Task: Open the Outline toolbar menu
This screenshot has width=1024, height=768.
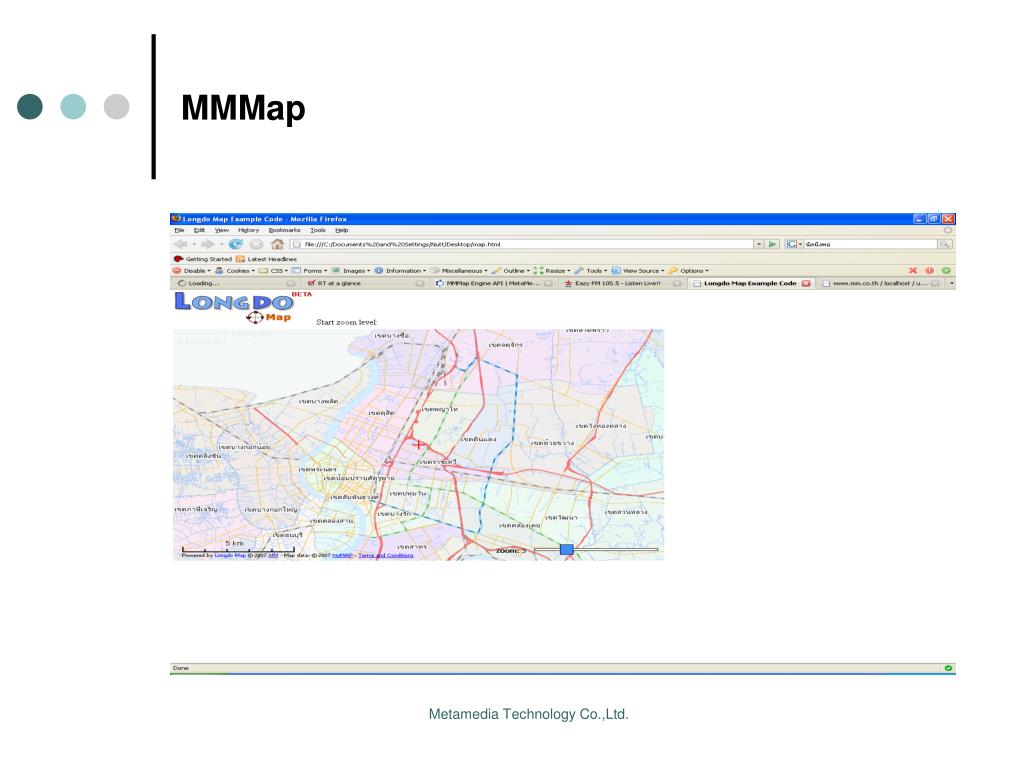Action: click(511, 271)
